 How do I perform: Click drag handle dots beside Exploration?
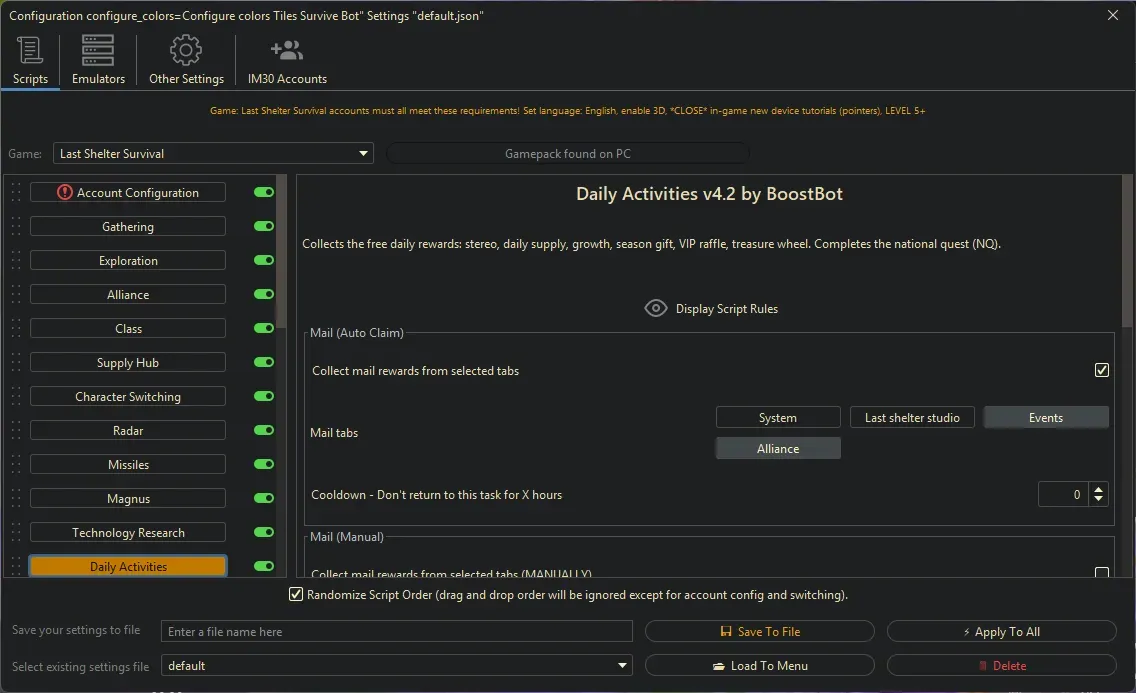[x=16, y=261]
